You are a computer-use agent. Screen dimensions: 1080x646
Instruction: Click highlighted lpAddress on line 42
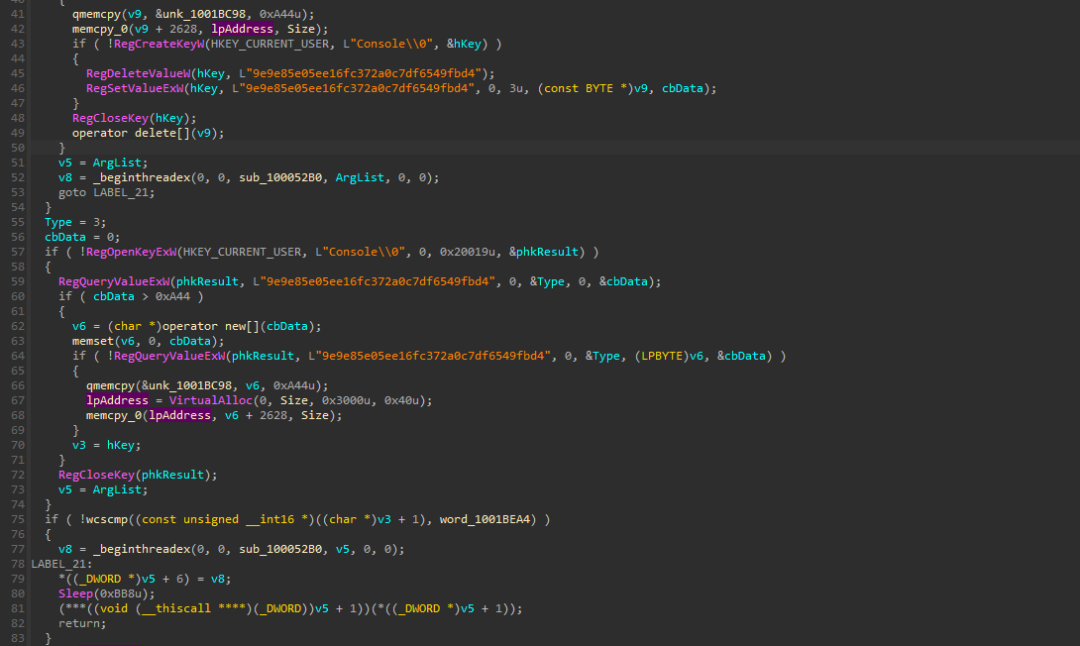click(x=242, y=29)
